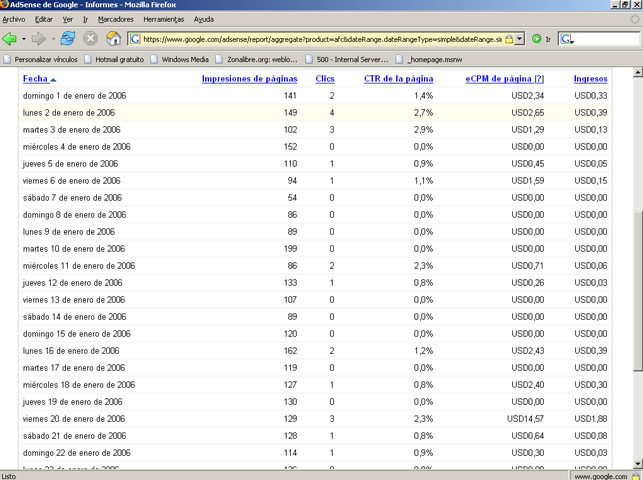Open the Herramientas menu
This screenshot has height=480, width=643.
click(x=164, y=19)
